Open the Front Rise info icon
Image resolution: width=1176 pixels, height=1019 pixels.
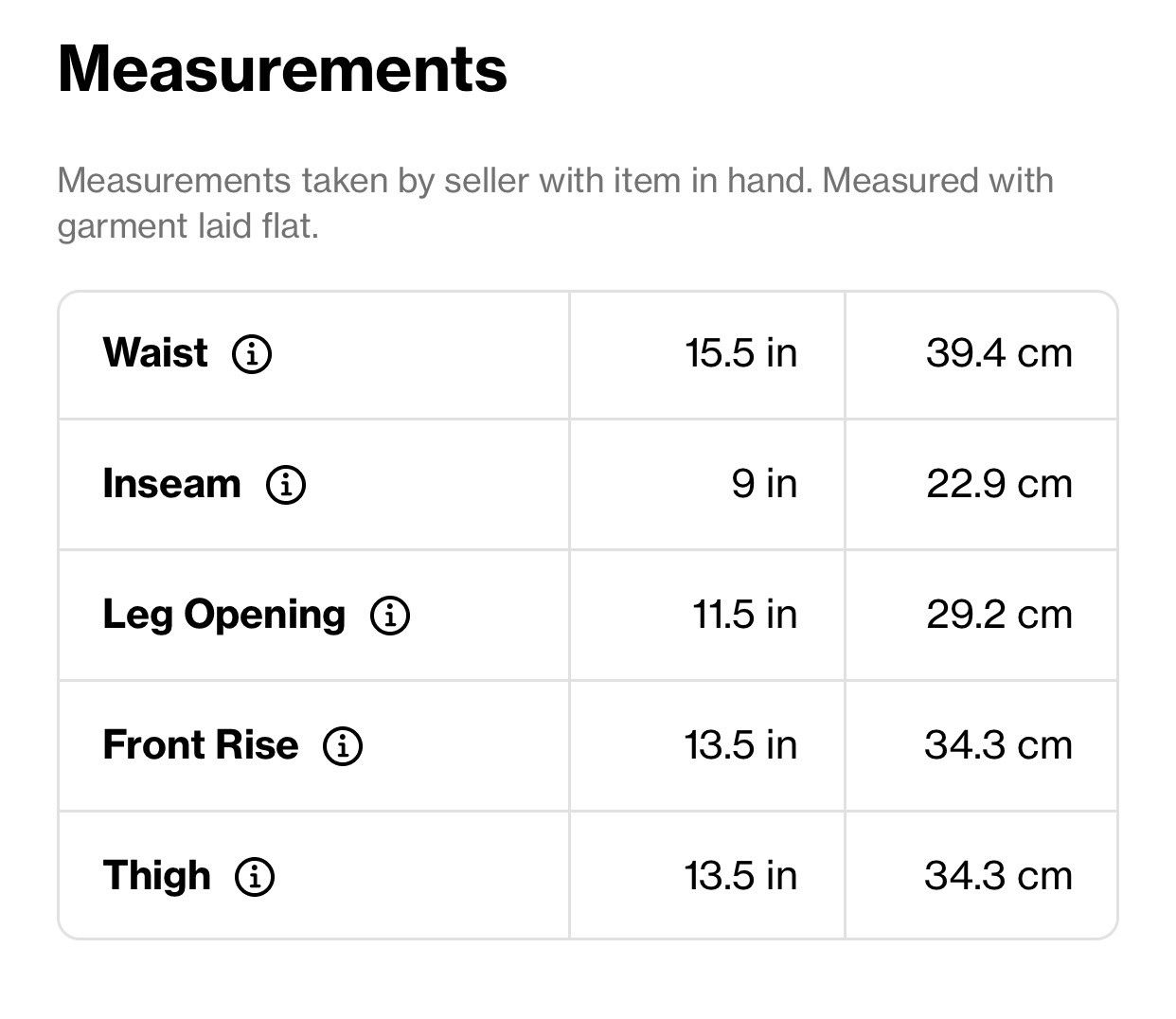[342, 746]
